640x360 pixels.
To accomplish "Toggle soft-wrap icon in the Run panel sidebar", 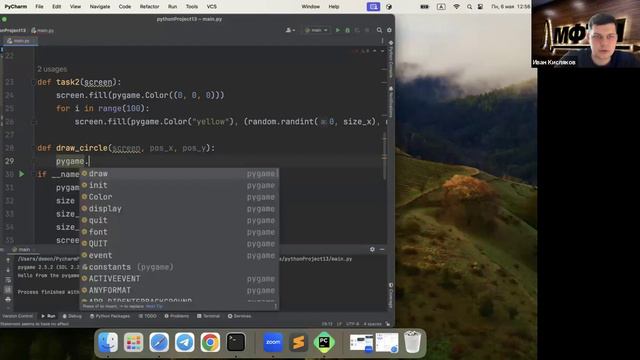I will 8,280.
